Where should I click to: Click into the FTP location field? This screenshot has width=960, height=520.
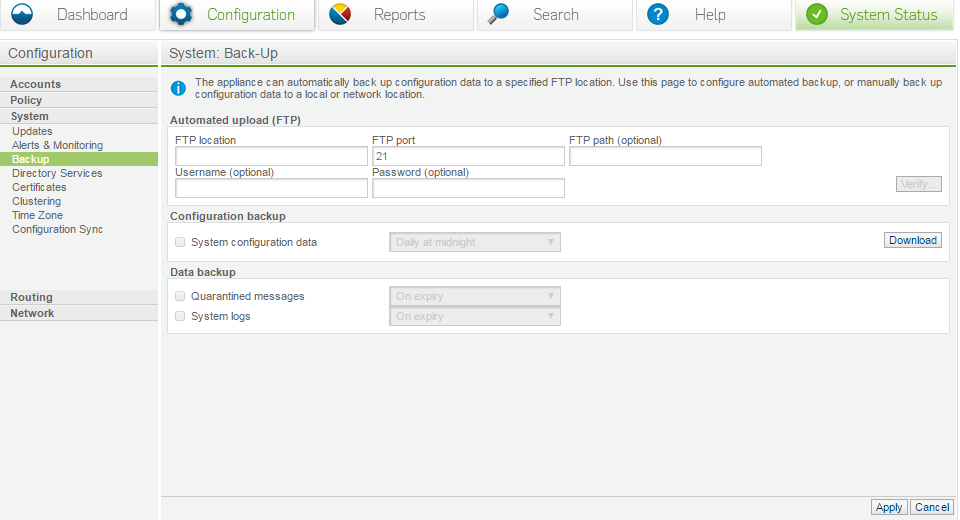(271, 156)
